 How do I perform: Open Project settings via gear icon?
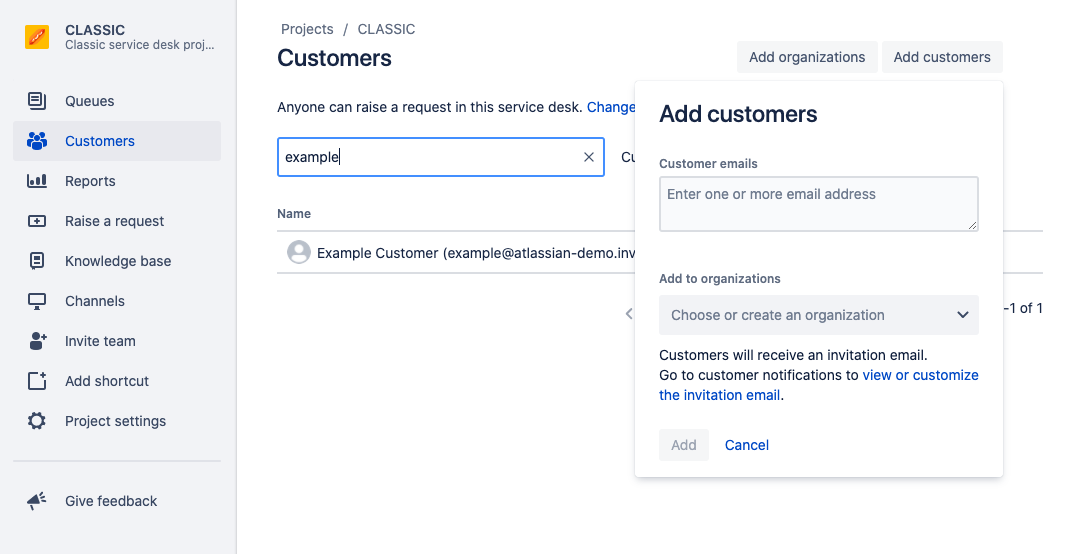pos(37,421)
